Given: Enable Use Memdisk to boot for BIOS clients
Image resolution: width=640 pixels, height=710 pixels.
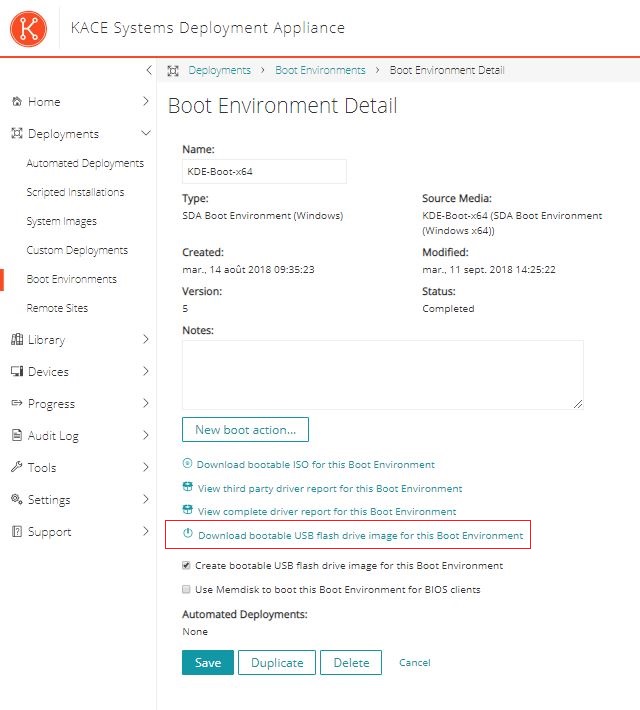Looking at the screenshot, I should click(186, 589).
